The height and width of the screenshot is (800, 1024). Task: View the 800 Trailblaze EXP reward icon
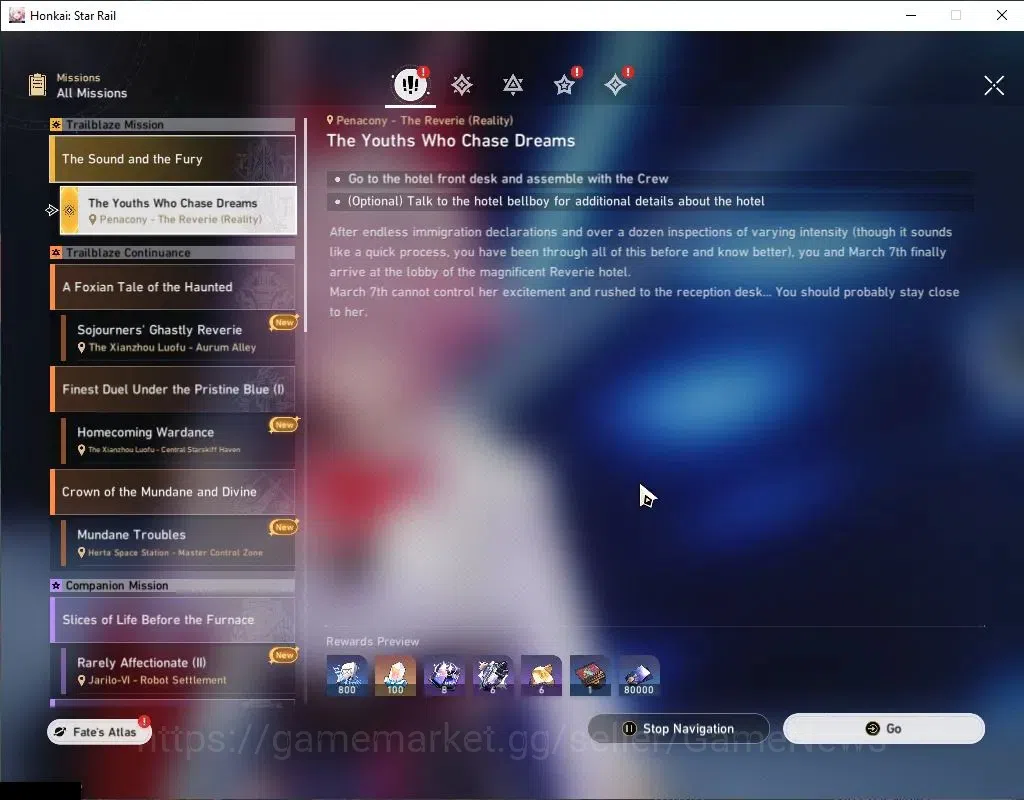pos(347,676)
